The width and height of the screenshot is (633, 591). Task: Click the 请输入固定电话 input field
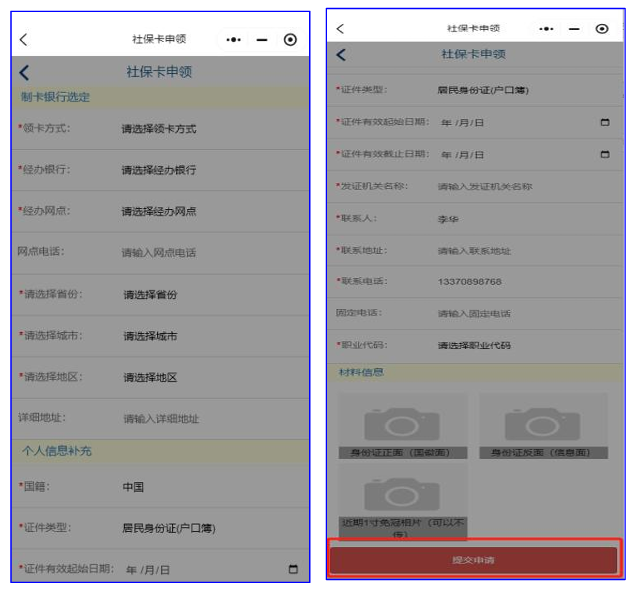coord(474,314)
